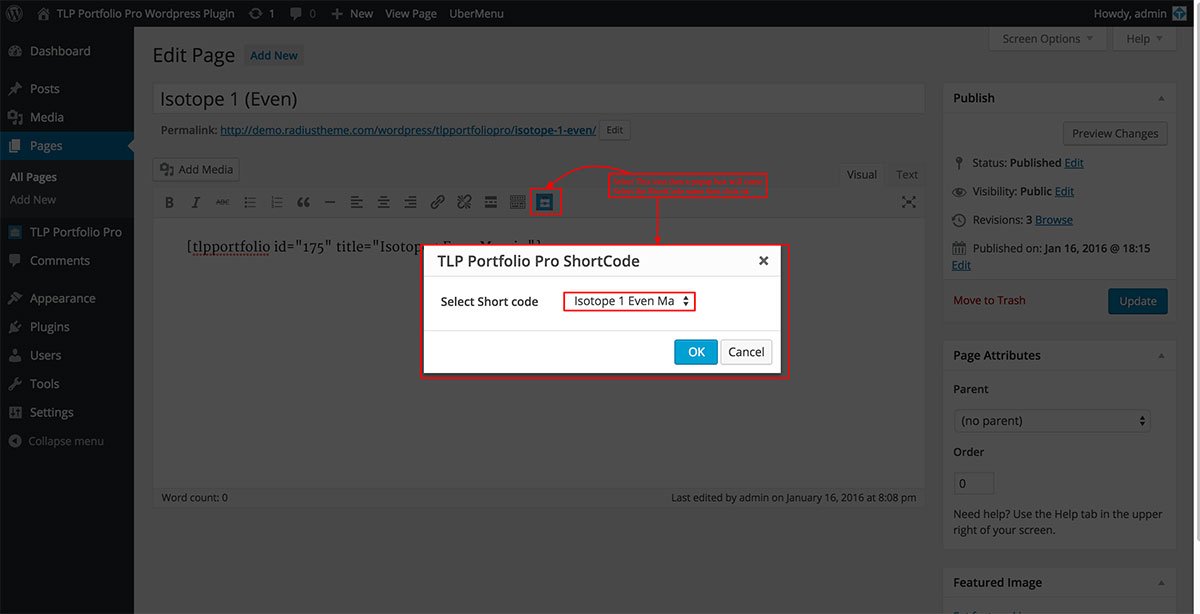Open the permalink URL

[x=408, y=130]
